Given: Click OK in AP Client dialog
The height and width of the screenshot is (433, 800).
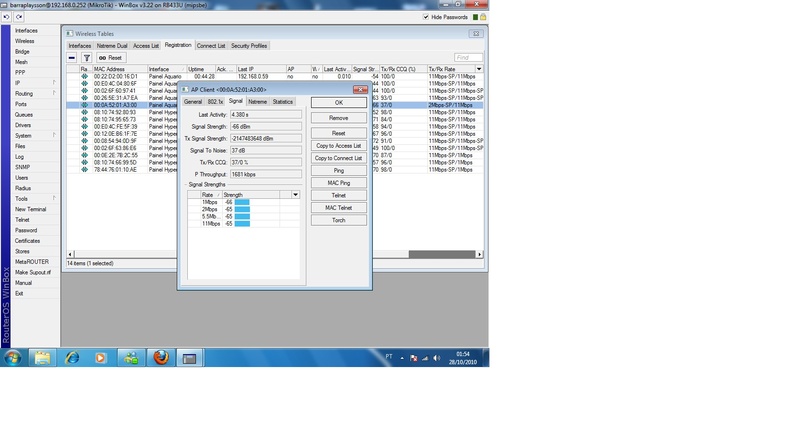Looking at the screenshot, I should click(x=339, y=103).
